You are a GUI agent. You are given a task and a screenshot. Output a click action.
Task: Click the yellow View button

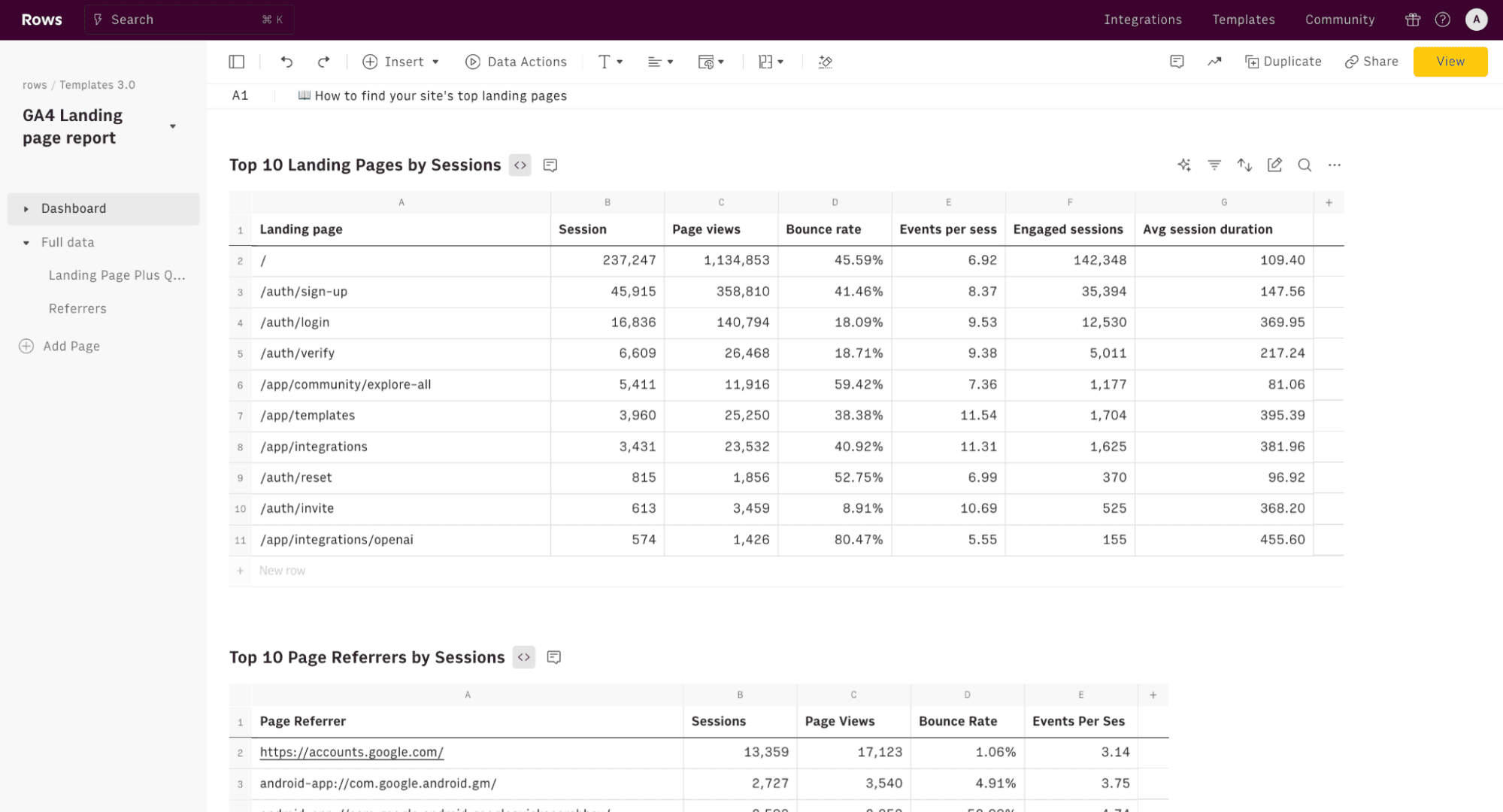[1450, 62]
